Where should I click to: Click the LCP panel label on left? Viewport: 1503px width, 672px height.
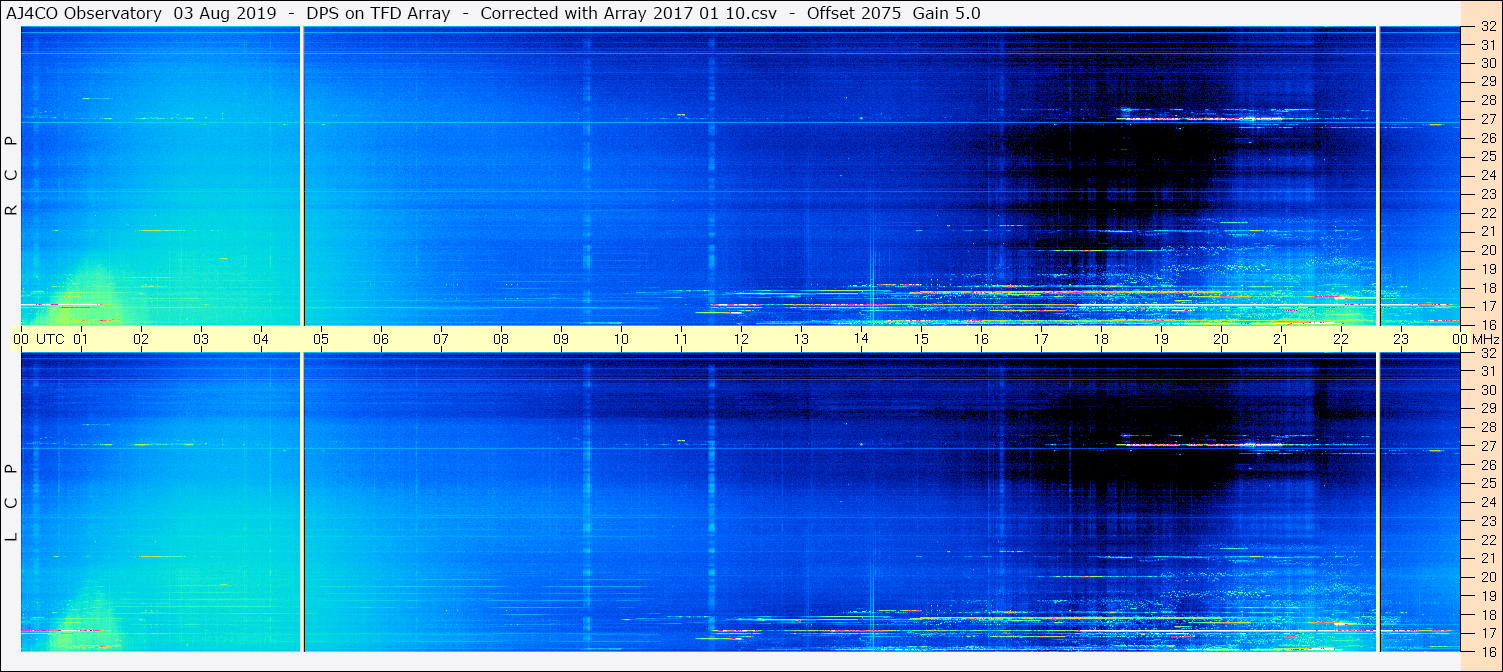[x=11, y=503]
